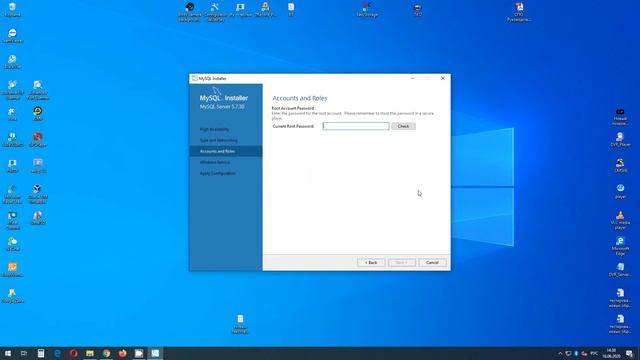Open the EasyStorage desktop icon
The width and height of the screenshot is (640, 360).
click(x=367, y=9)
